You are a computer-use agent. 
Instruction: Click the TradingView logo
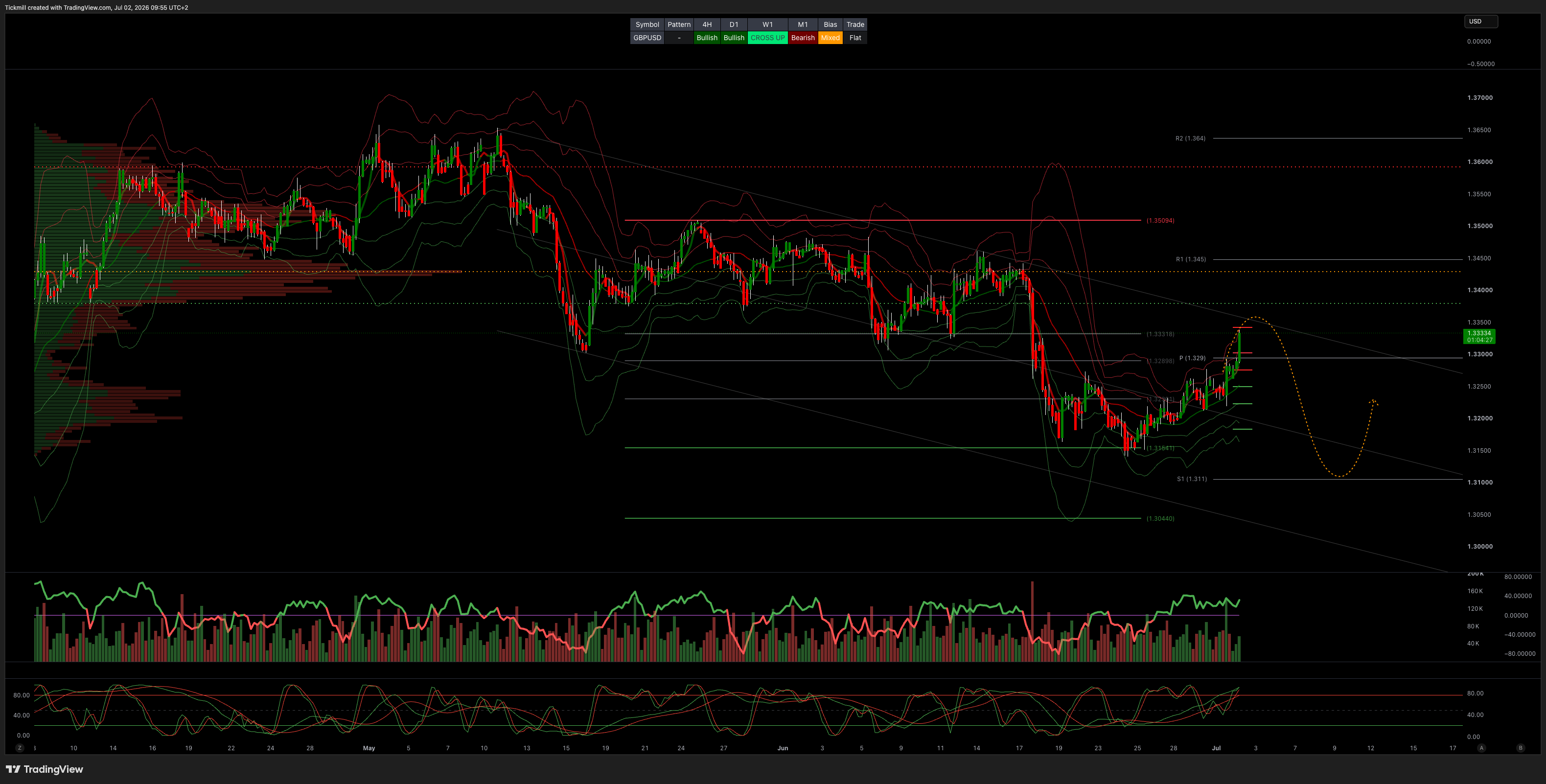coord(45,769)
